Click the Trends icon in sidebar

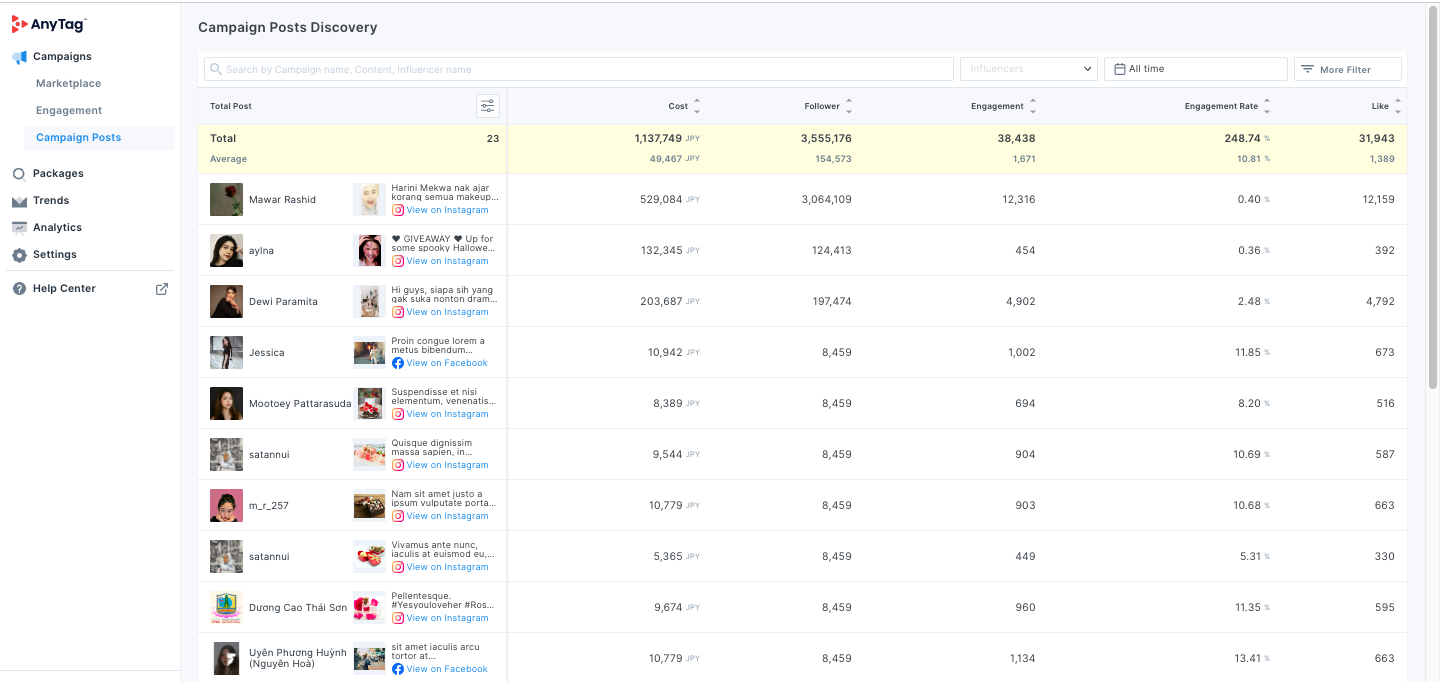(19, 201)
